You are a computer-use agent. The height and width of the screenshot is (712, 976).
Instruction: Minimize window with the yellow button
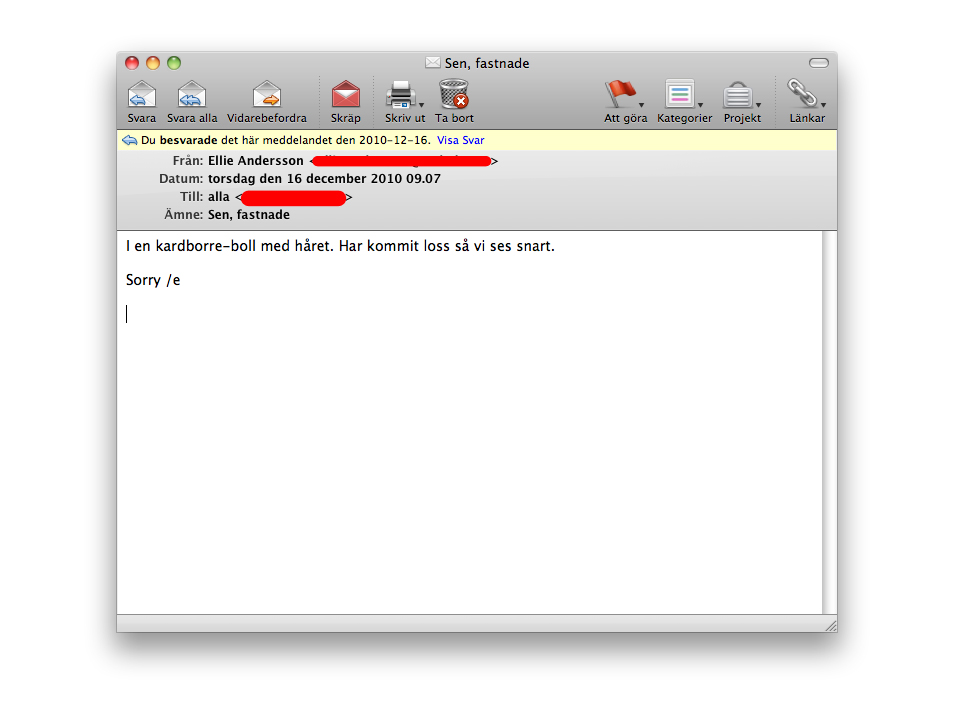(x=153, y=63)
